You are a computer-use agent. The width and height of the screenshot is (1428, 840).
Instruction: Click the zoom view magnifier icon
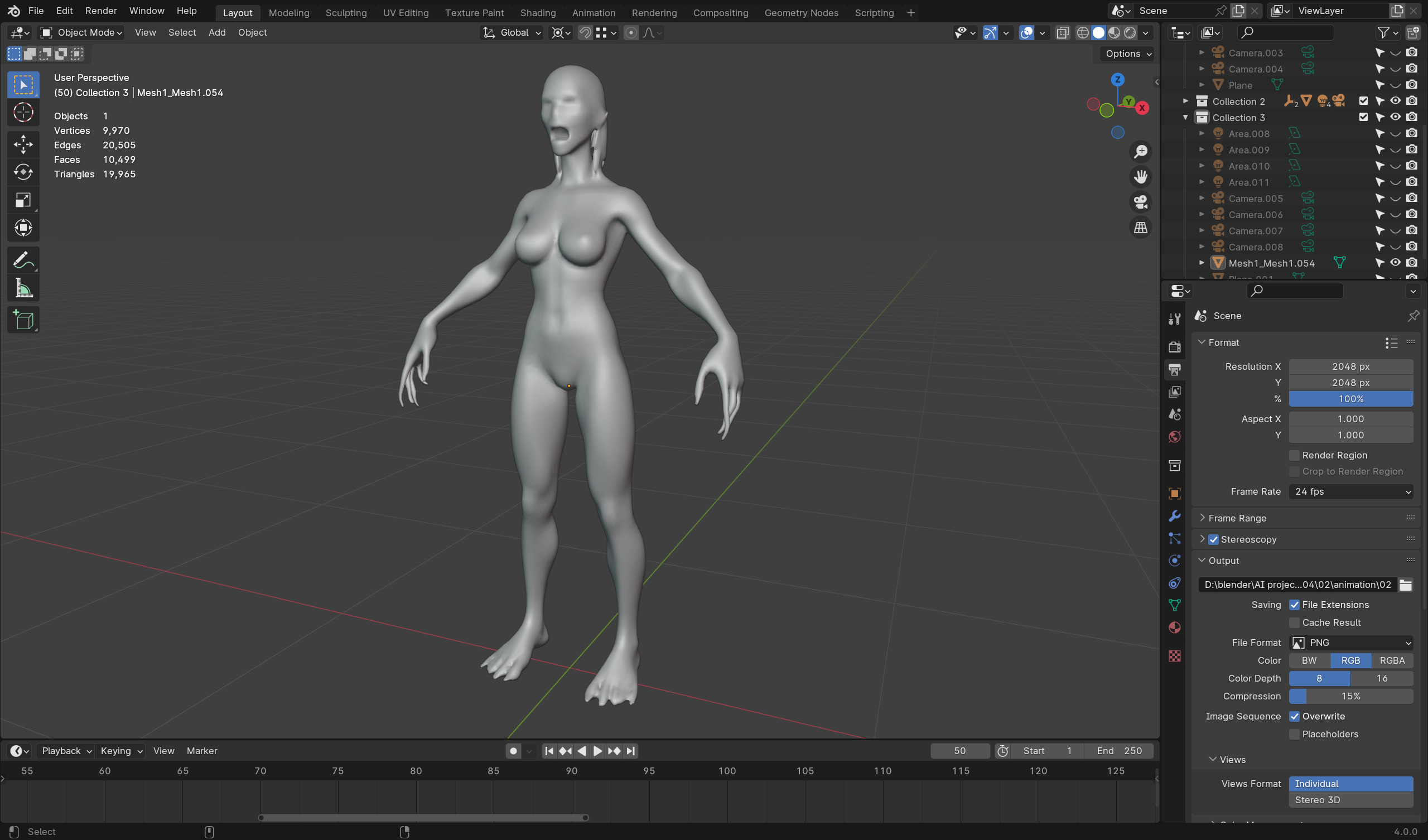coord(1140,152)
